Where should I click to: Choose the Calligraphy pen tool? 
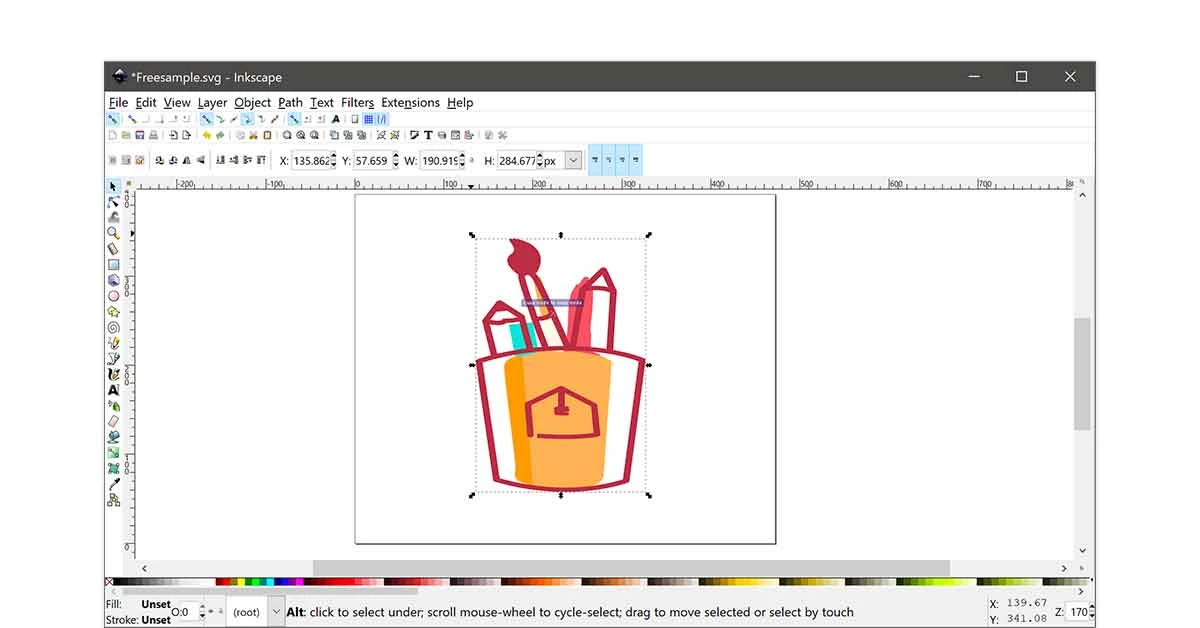(113, 373)
